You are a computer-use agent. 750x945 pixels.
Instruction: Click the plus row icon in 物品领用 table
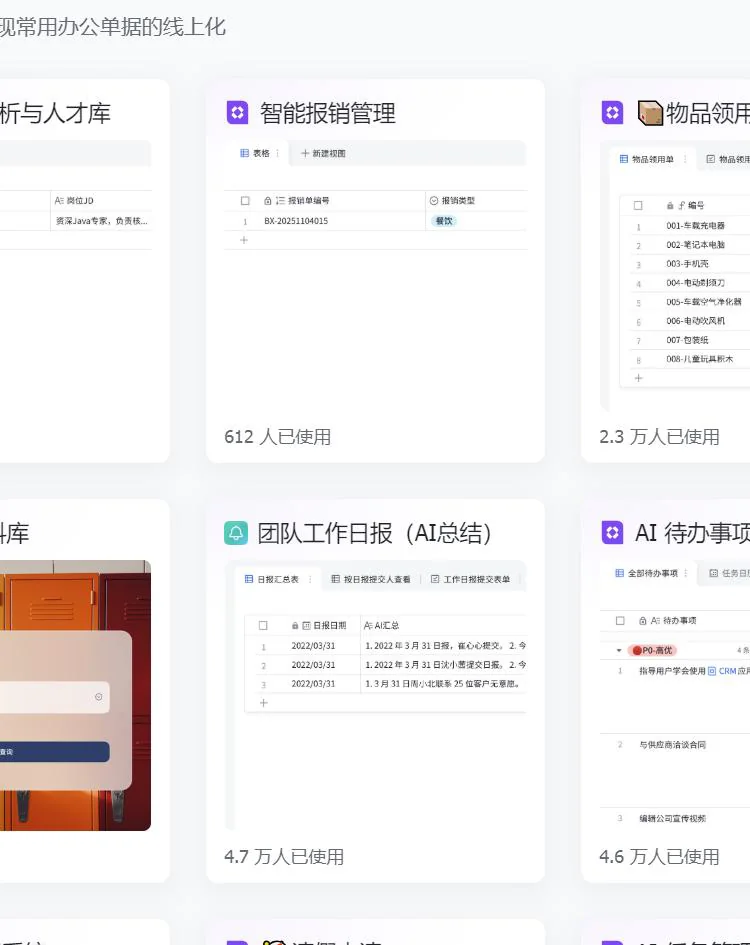point(638,378)
